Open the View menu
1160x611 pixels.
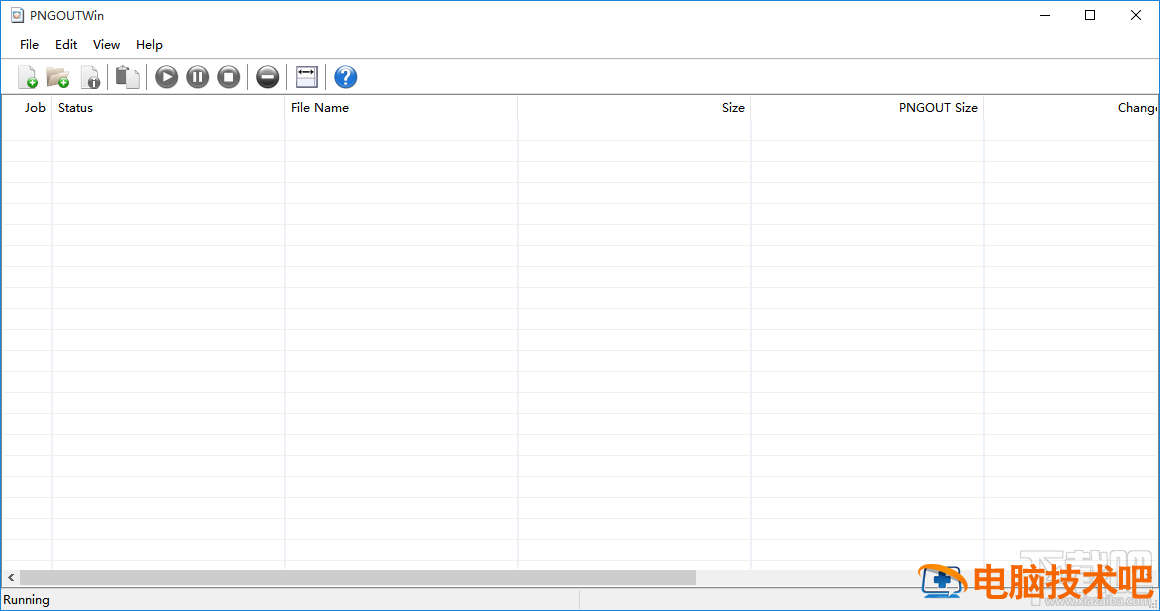click(107, 45)
